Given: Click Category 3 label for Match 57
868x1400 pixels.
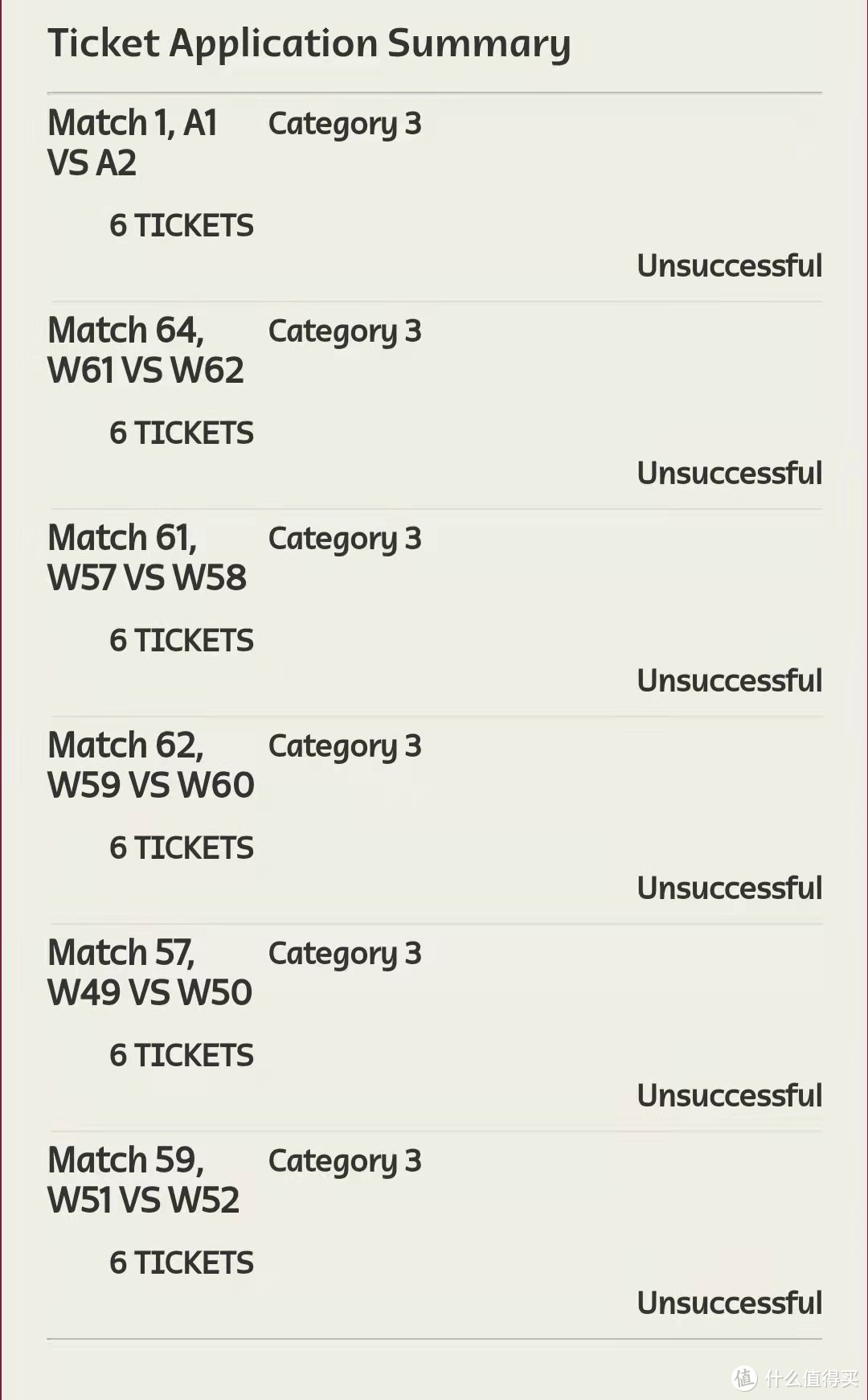Looking at the screenshot, I should point(345,954).
